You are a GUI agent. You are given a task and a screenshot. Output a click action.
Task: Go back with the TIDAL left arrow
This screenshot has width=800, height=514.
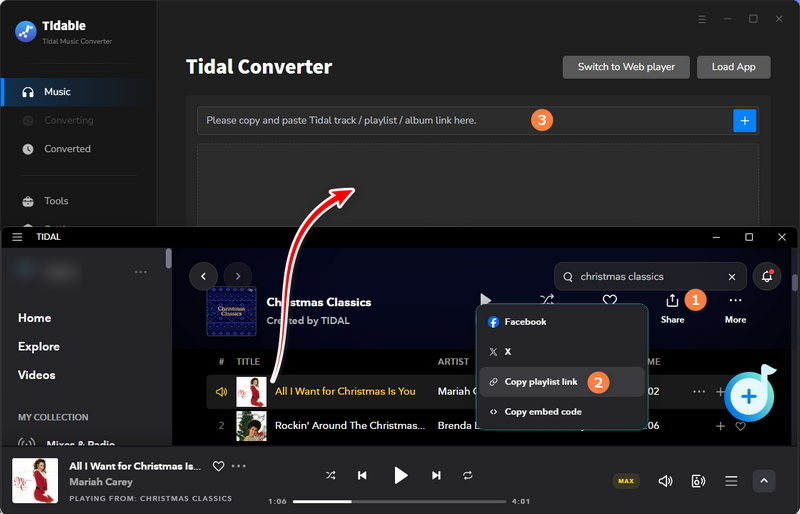204,276
